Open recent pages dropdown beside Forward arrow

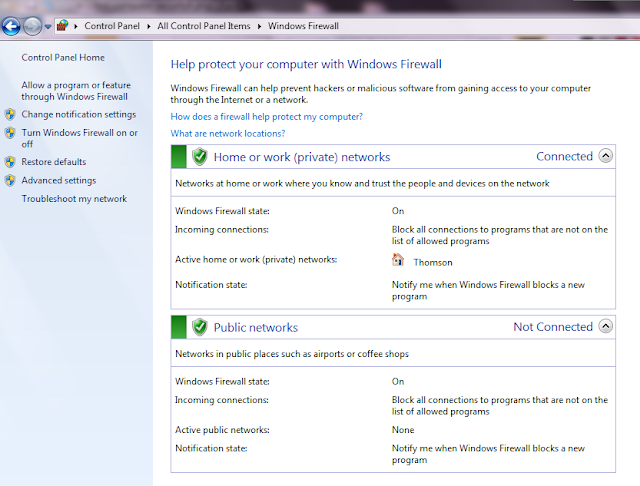coord(48,27)
